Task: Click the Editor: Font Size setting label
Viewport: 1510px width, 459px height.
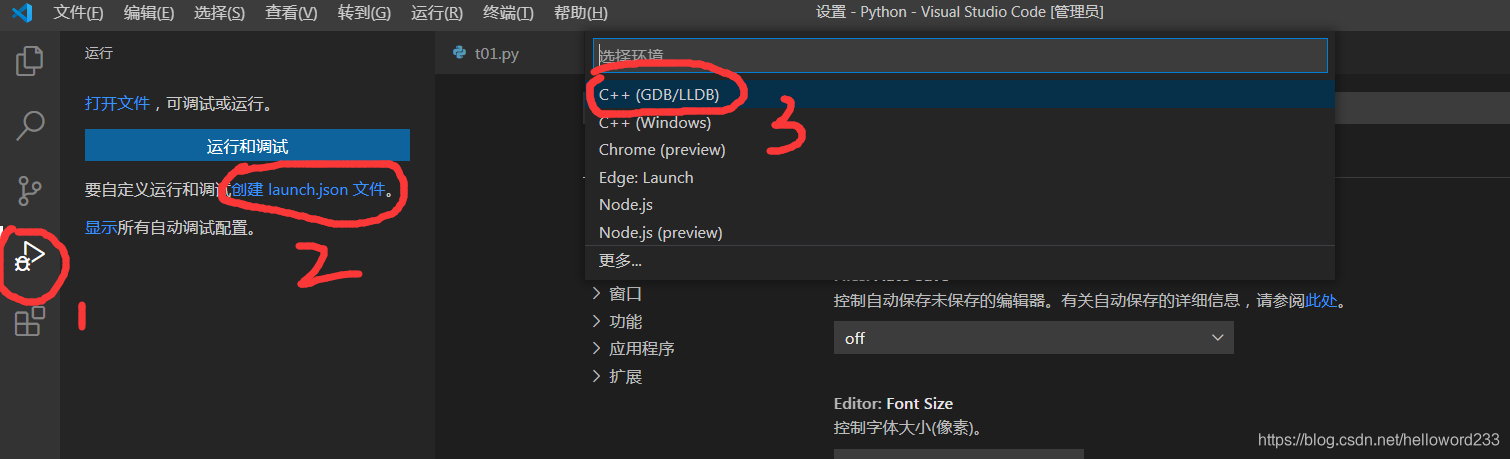Action: [893, 404]
